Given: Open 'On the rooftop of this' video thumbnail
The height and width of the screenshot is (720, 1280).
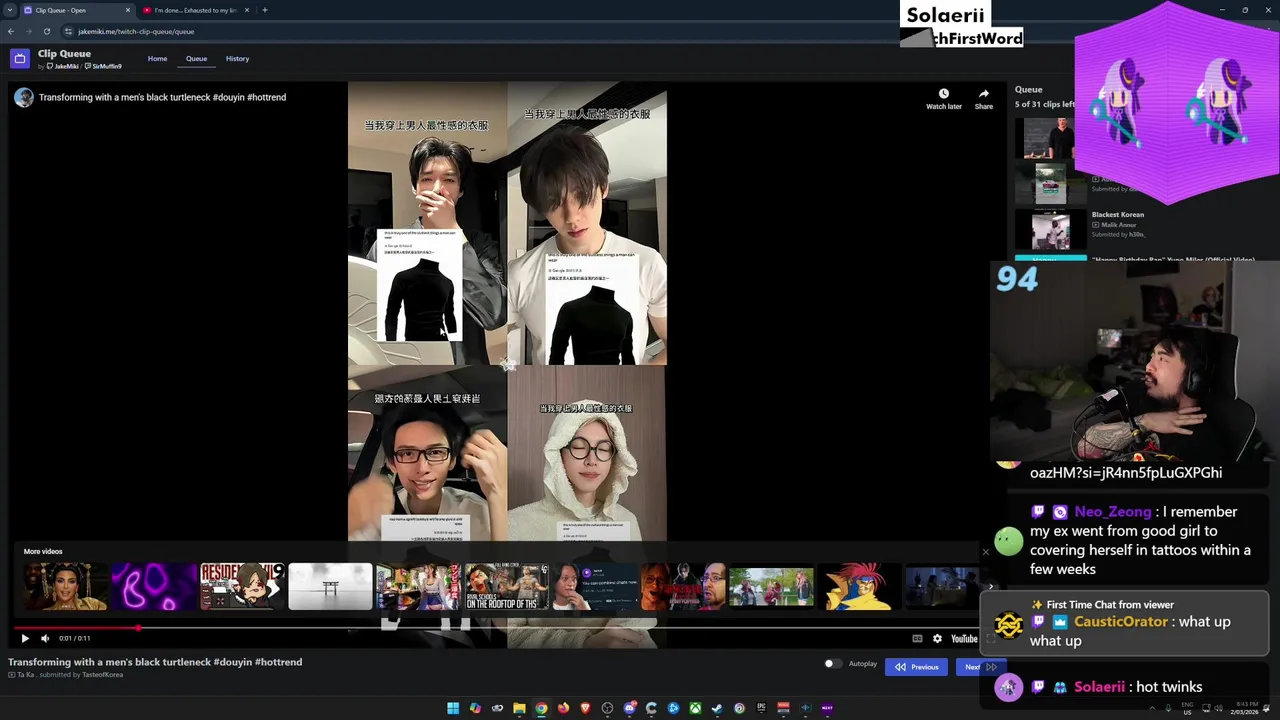Looking at the screenshot, I should 506,586.
